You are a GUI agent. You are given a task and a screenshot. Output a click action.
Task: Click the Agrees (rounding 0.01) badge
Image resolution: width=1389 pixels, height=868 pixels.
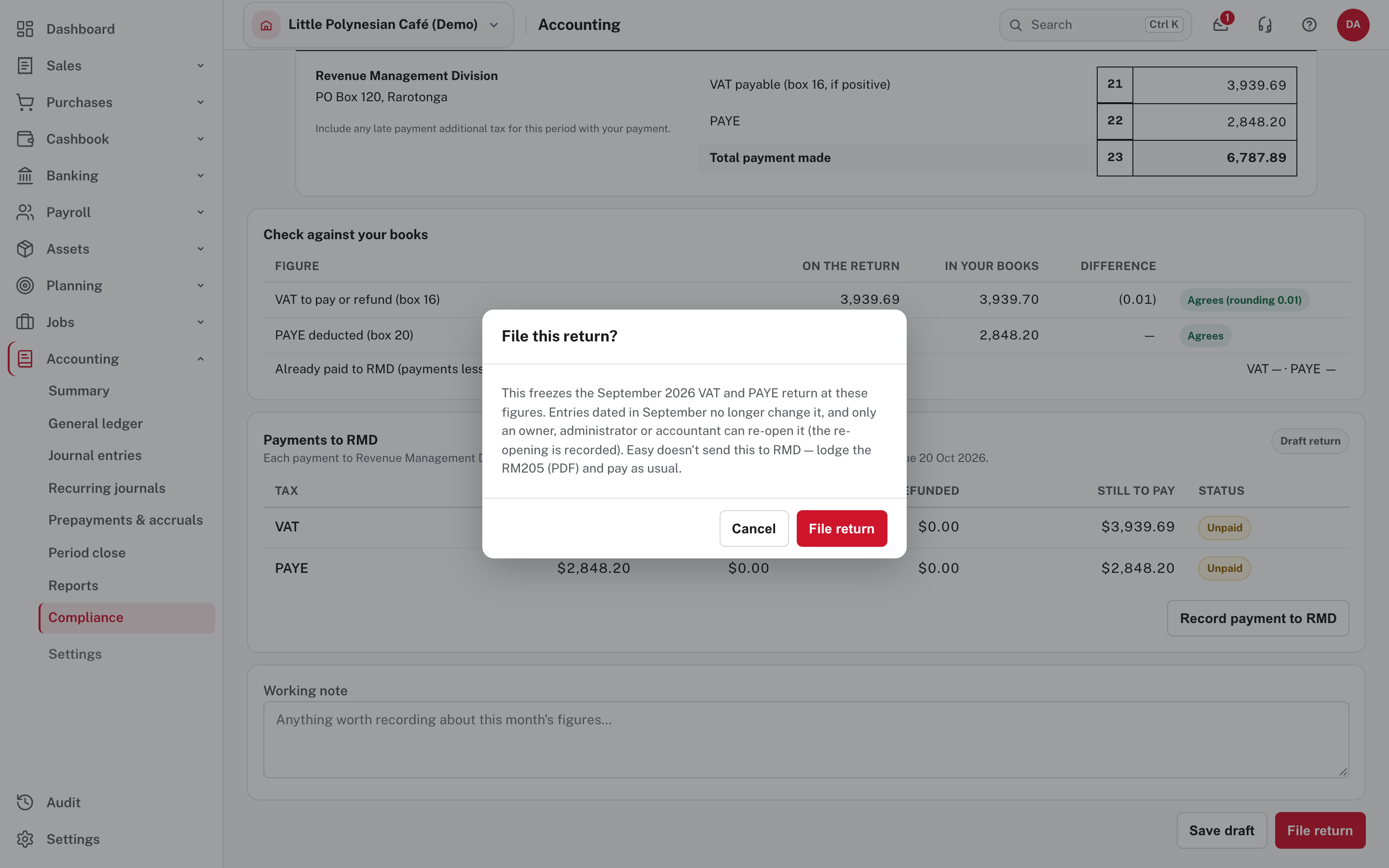[1244, 300]
